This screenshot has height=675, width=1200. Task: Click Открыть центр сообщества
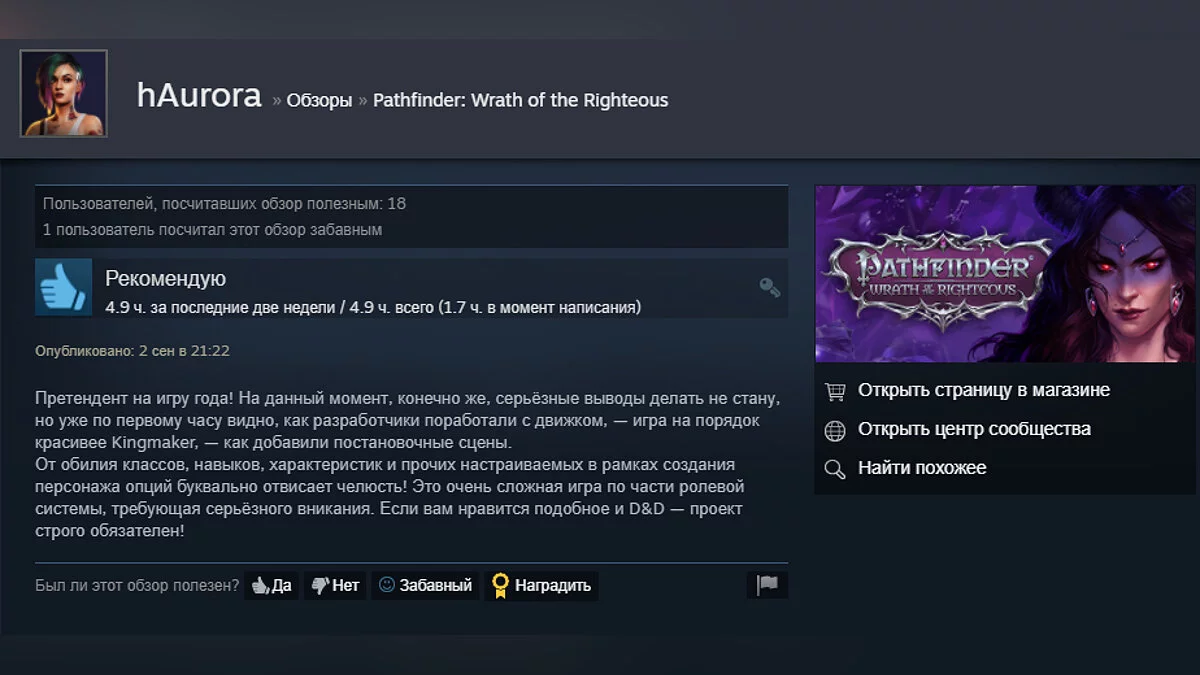[x=974, y=429]
